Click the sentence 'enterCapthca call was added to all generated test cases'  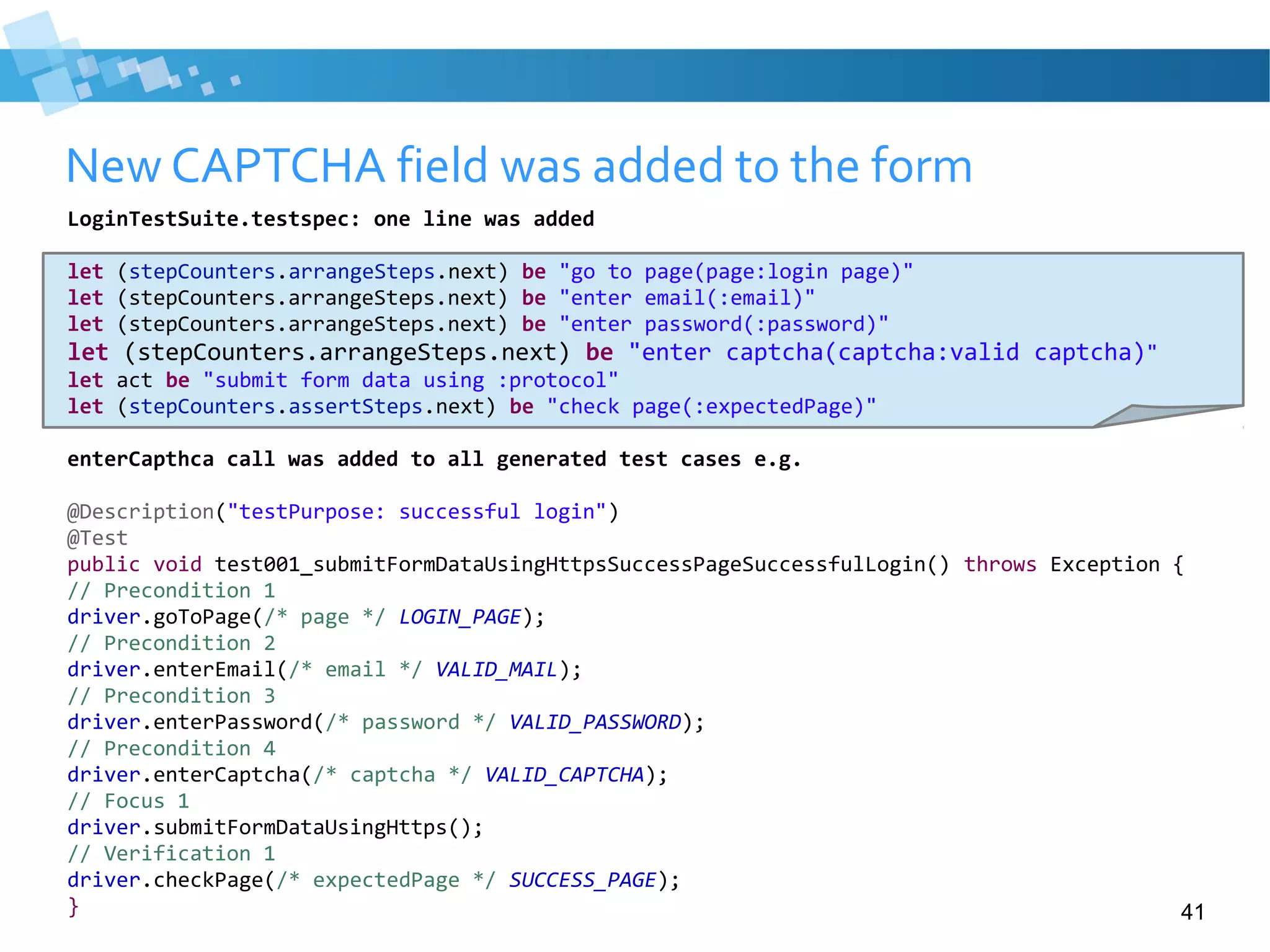[x=434, y=459]
